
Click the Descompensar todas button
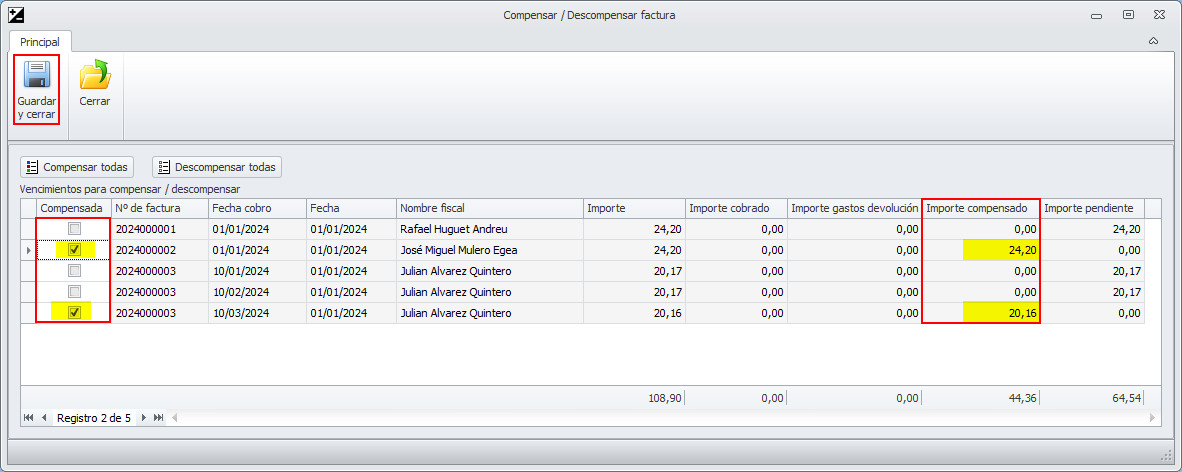pyautogui.click(x=217, y=167)
